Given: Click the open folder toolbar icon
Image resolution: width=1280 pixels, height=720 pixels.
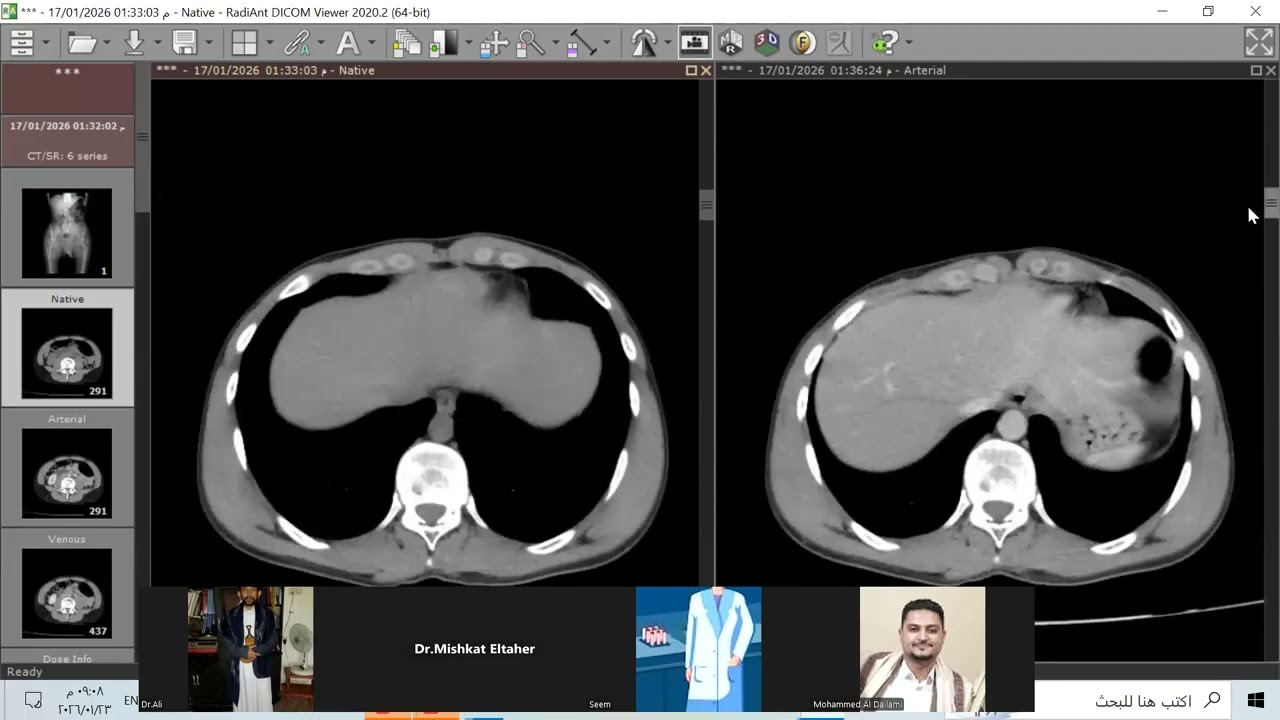Looking at the screenshot, I should click(x=82, y=43).
